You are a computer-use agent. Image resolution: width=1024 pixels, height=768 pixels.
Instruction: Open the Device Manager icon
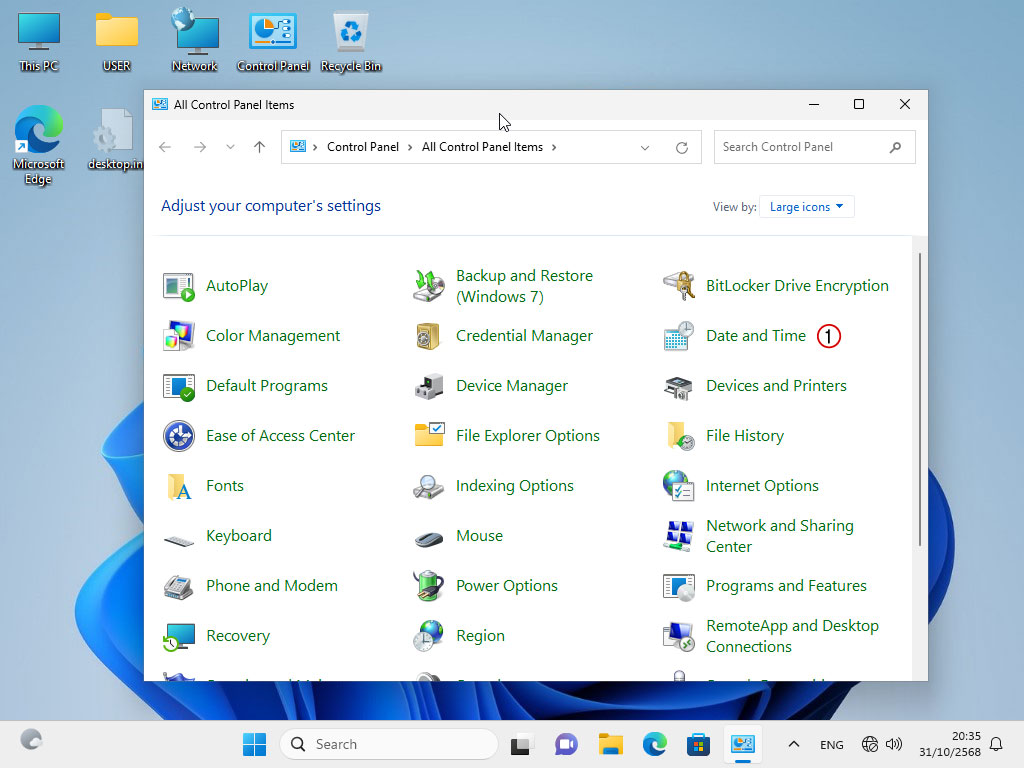click(x=428, y=386)
